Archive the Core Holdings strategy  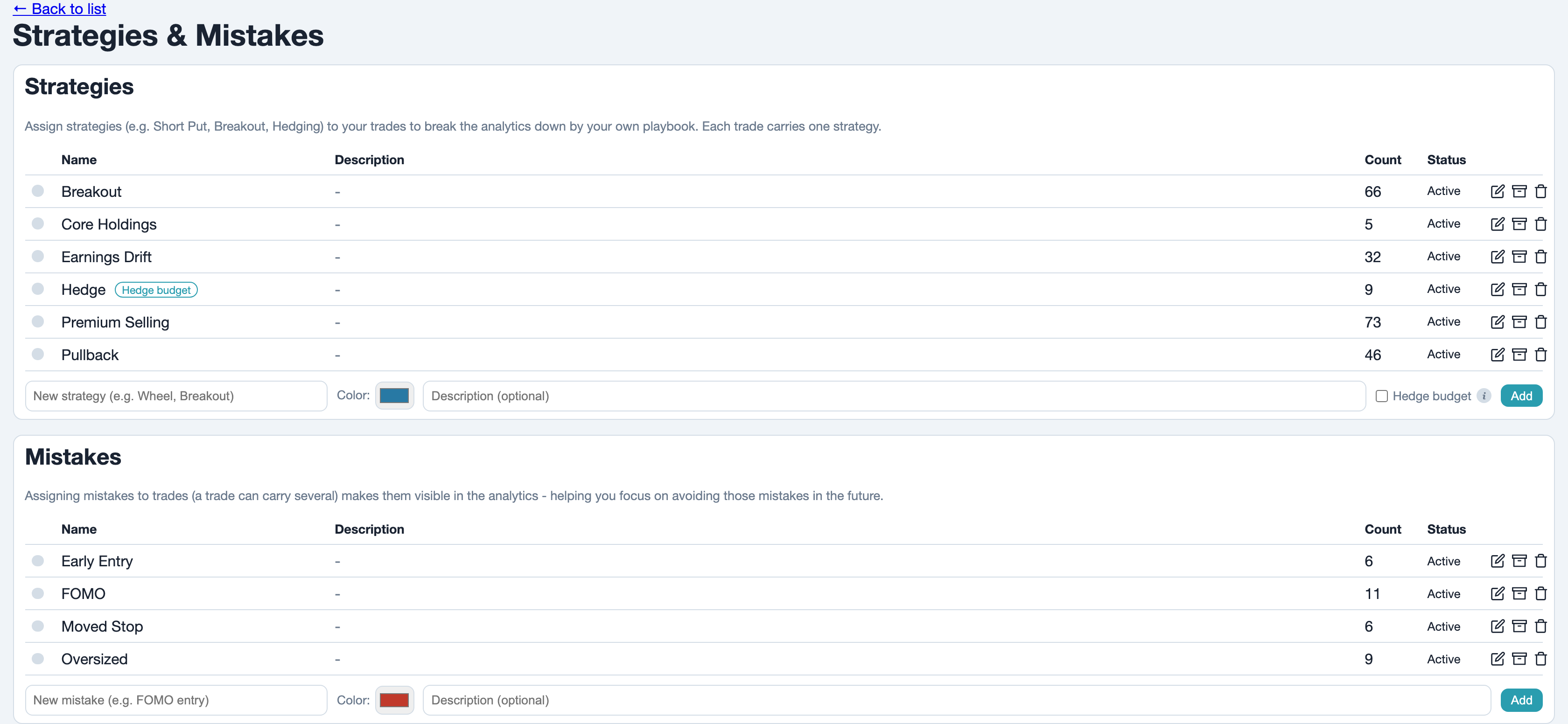tap(1519, 224)
